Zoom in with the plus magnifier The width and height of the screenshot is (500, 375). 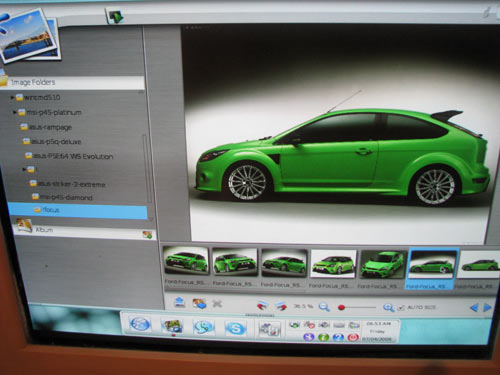pyautogui.click(x=388, y=307)
